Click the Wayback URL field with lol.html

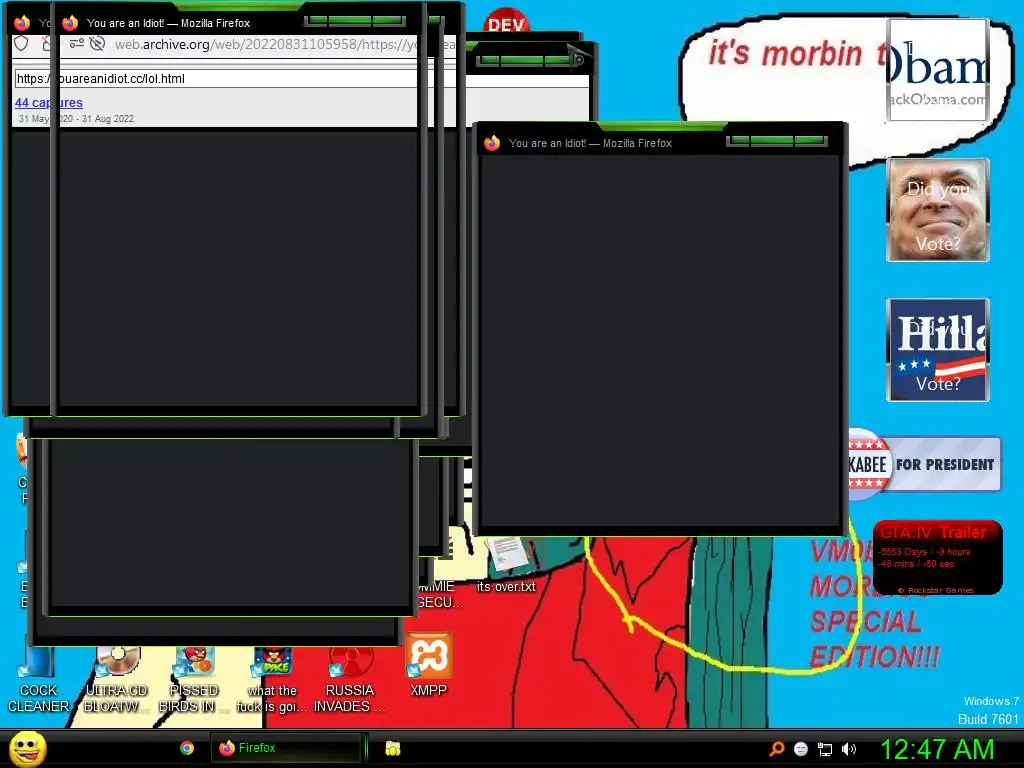point(216,78)
